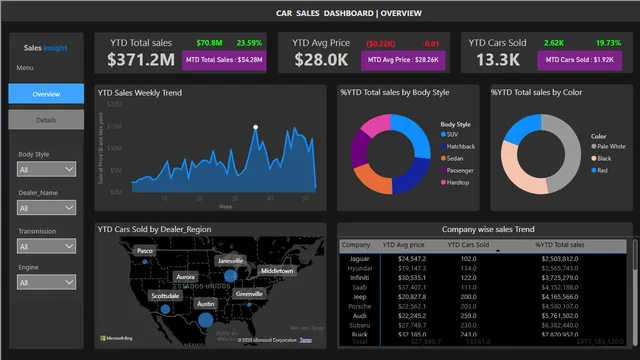Open the Engine filter dropdown
This screenshot has width=640, height=360.
pos(46,282)
